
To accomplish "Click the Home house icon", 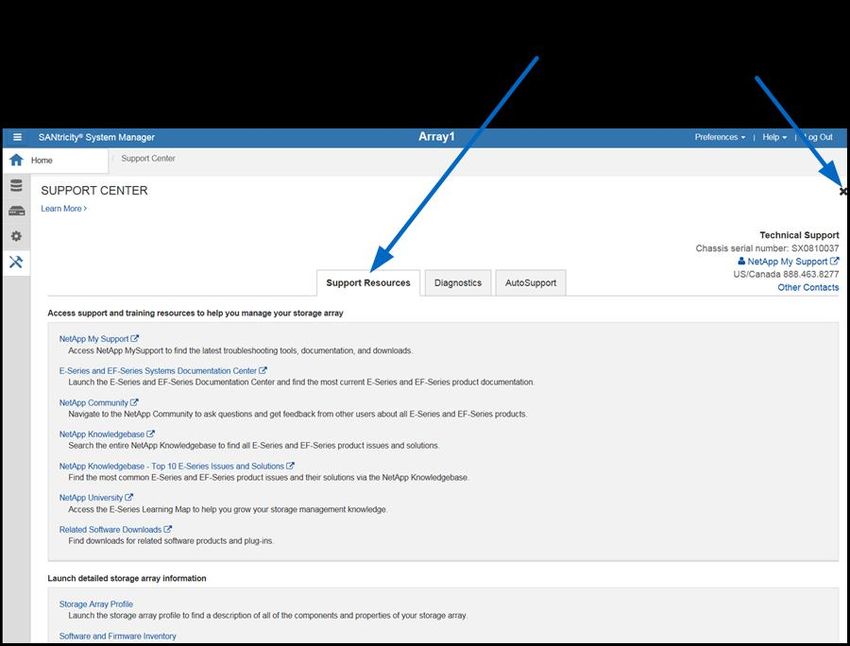I will [16, 160].
